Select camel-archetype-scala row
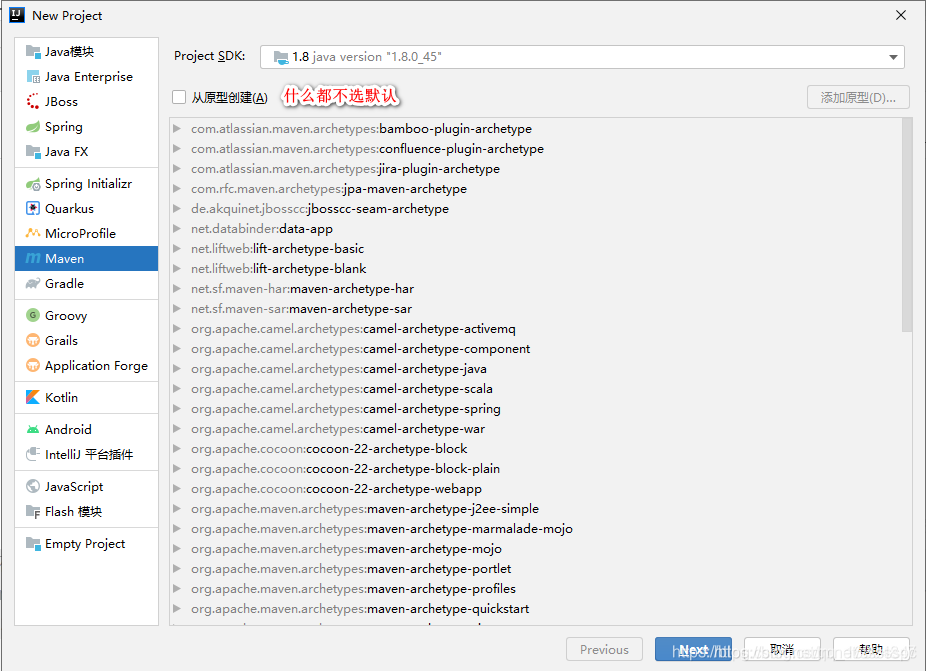 point(536,389)
